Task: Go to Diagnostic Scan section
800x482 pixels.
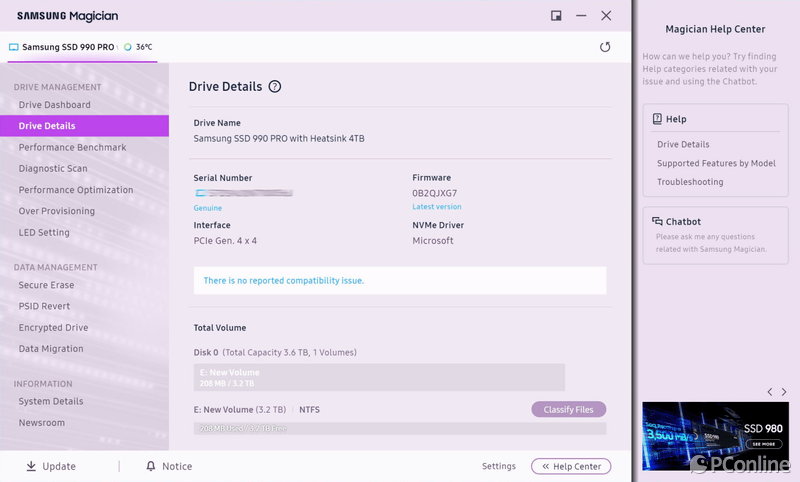Action: click(x=53, y=168)
